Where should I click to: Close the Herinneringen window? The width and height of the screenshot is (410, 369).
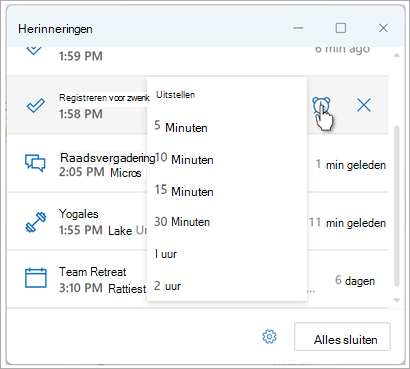point(383,28)
